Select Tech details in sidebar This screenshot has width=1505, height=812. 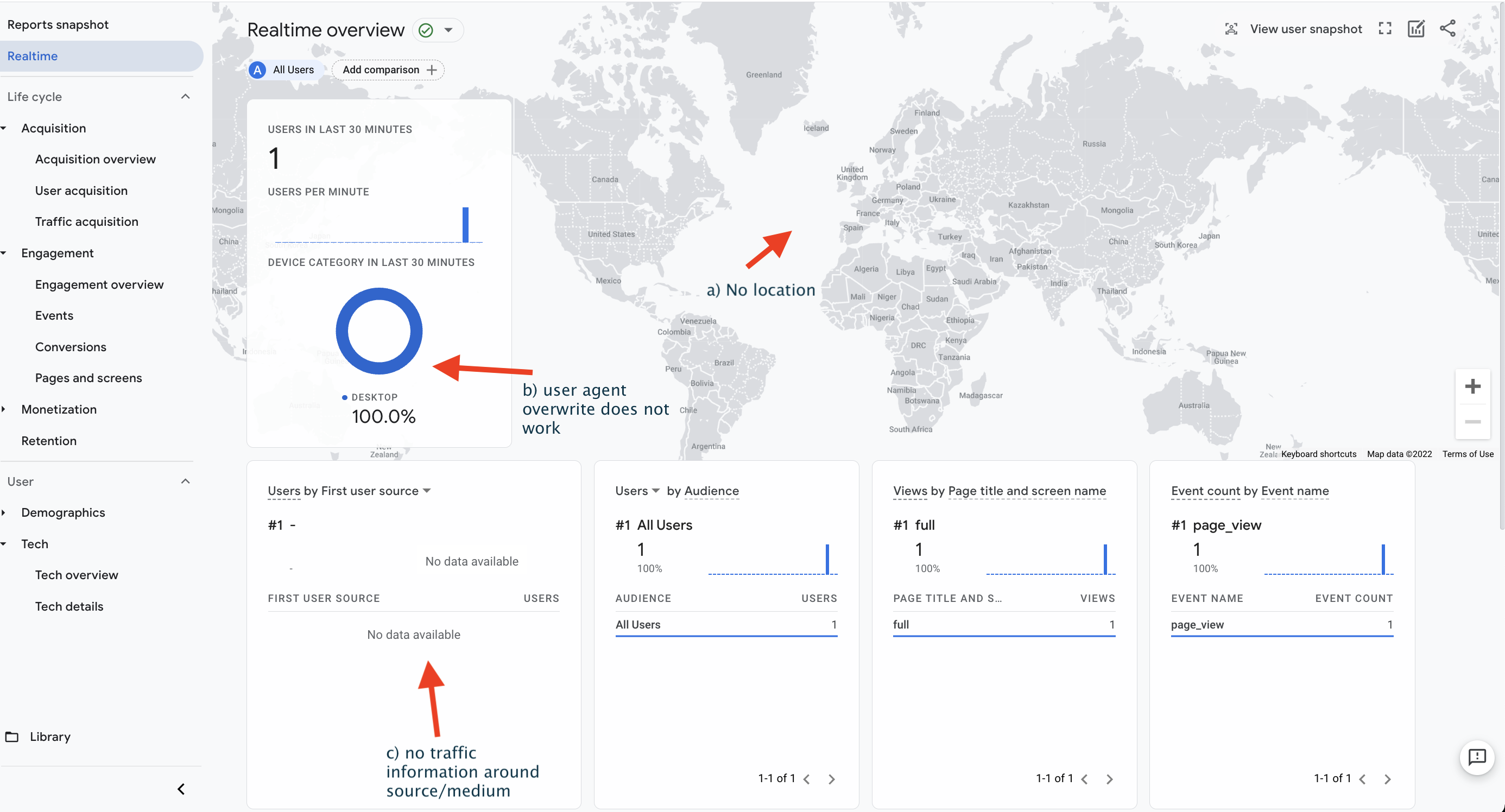click(69, 606)
